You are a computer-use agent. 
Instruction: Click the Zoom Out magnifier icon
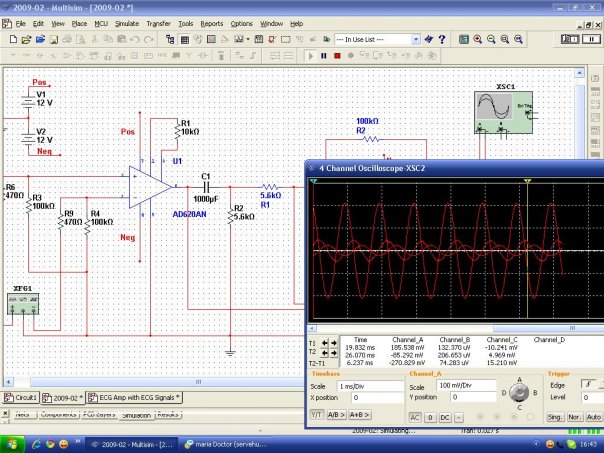point(491,39)
